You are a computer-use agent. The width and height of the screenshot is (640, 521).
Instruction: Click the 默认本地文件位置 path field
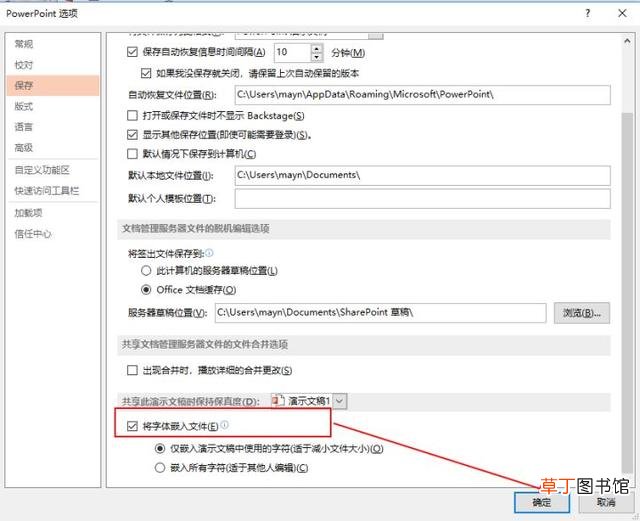(422, 175)
